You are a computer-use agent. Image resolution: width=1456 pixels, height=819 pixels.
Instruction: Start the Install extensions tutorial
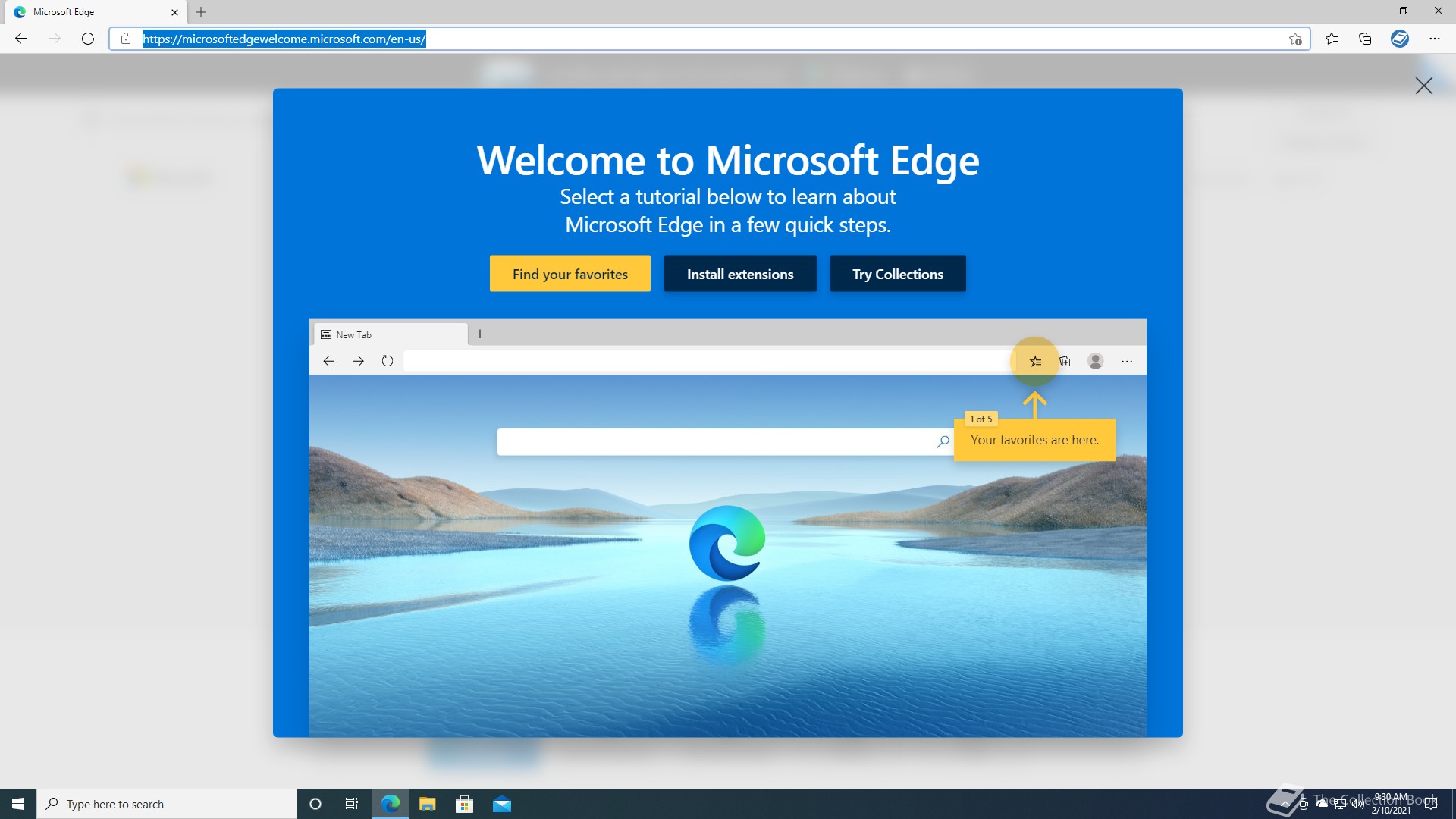[740, 274]
